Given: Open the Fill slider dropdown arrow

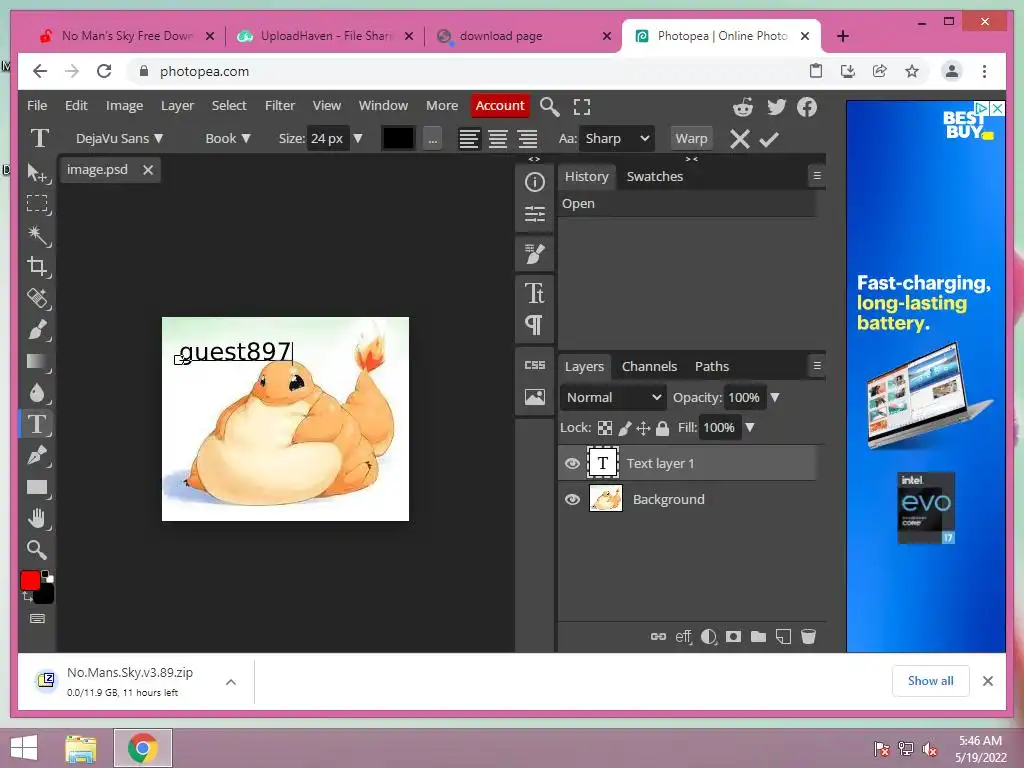Looking at the screenshot, I should (750, 428).
